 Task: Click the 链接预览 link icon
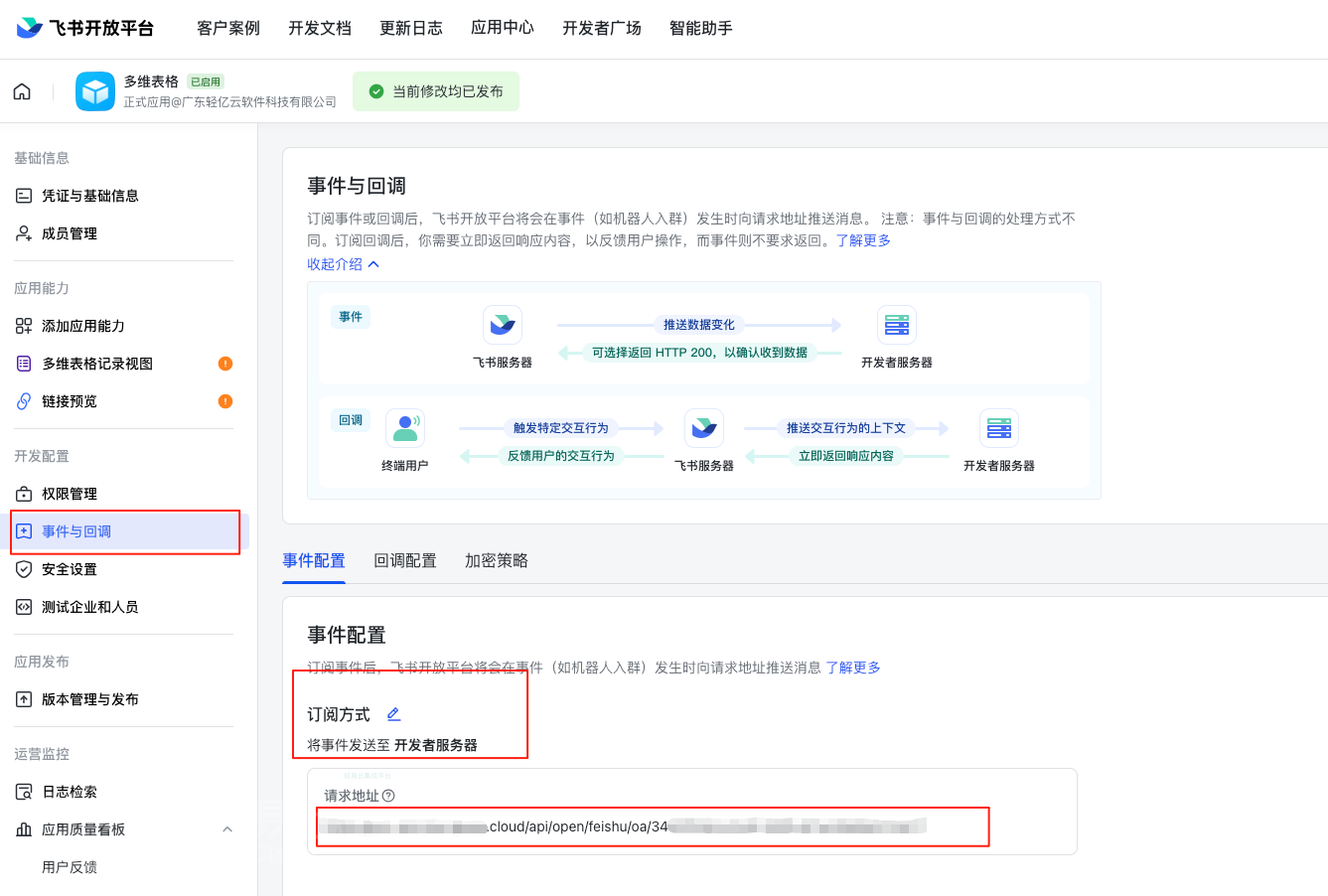coord(24,401)
